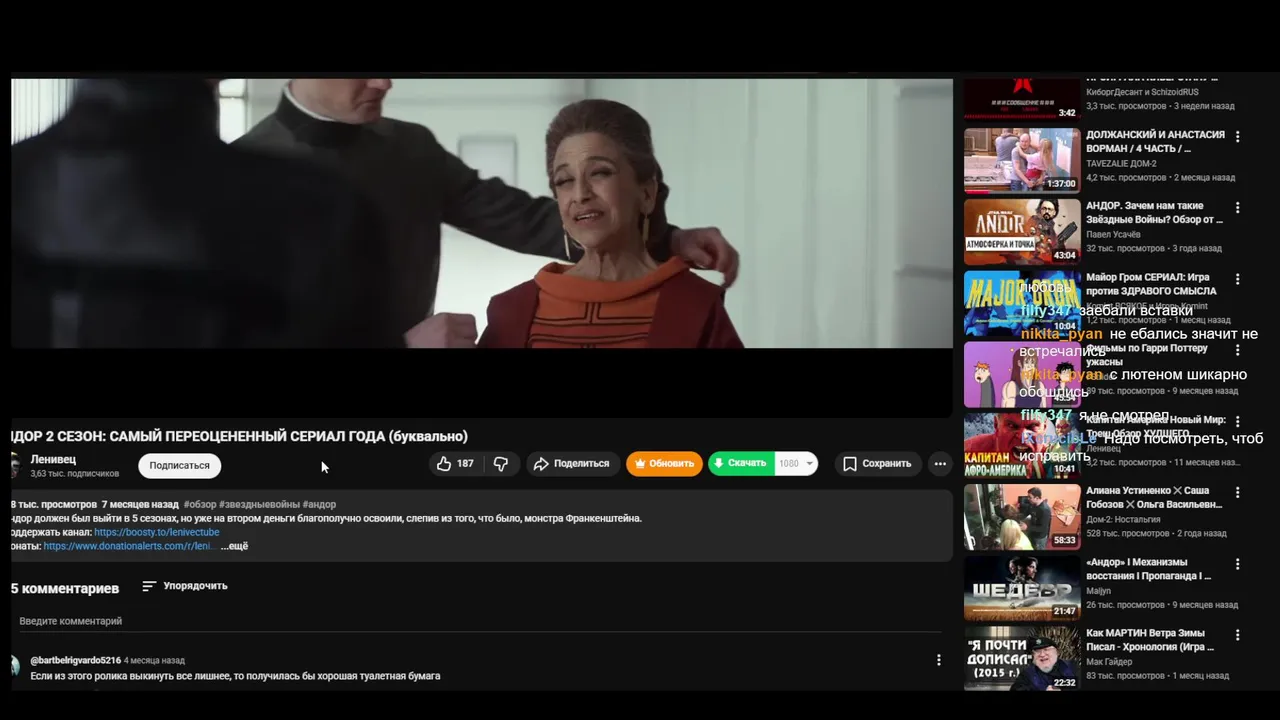The width and height of the screenshot is (1280, 720).
Task: Open the red star video thumbnail 3:42
Action: pos(1022,99)
